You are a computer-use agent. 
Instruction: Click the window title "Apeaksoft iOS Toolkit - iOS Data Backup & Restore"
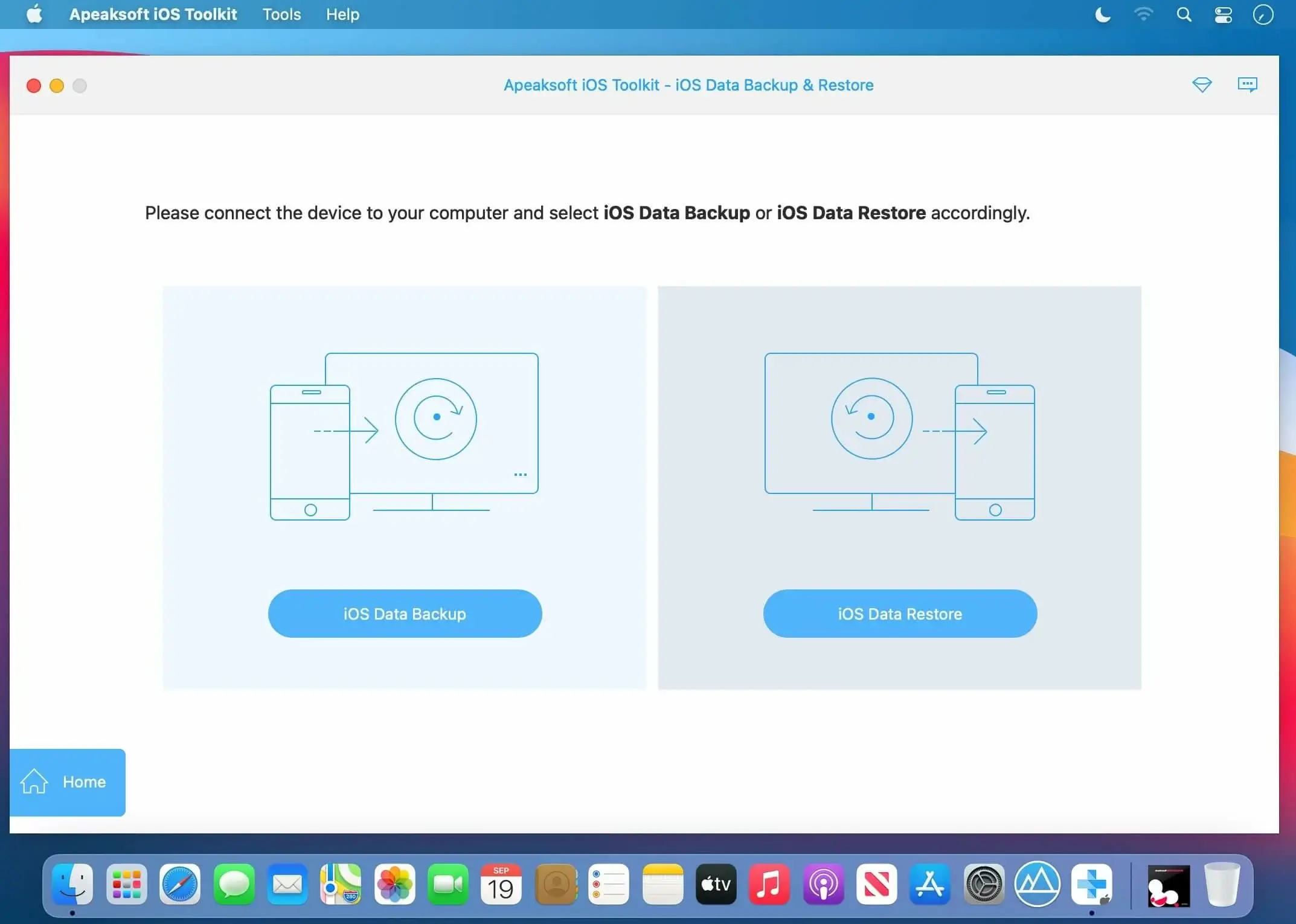coord(688,85)
